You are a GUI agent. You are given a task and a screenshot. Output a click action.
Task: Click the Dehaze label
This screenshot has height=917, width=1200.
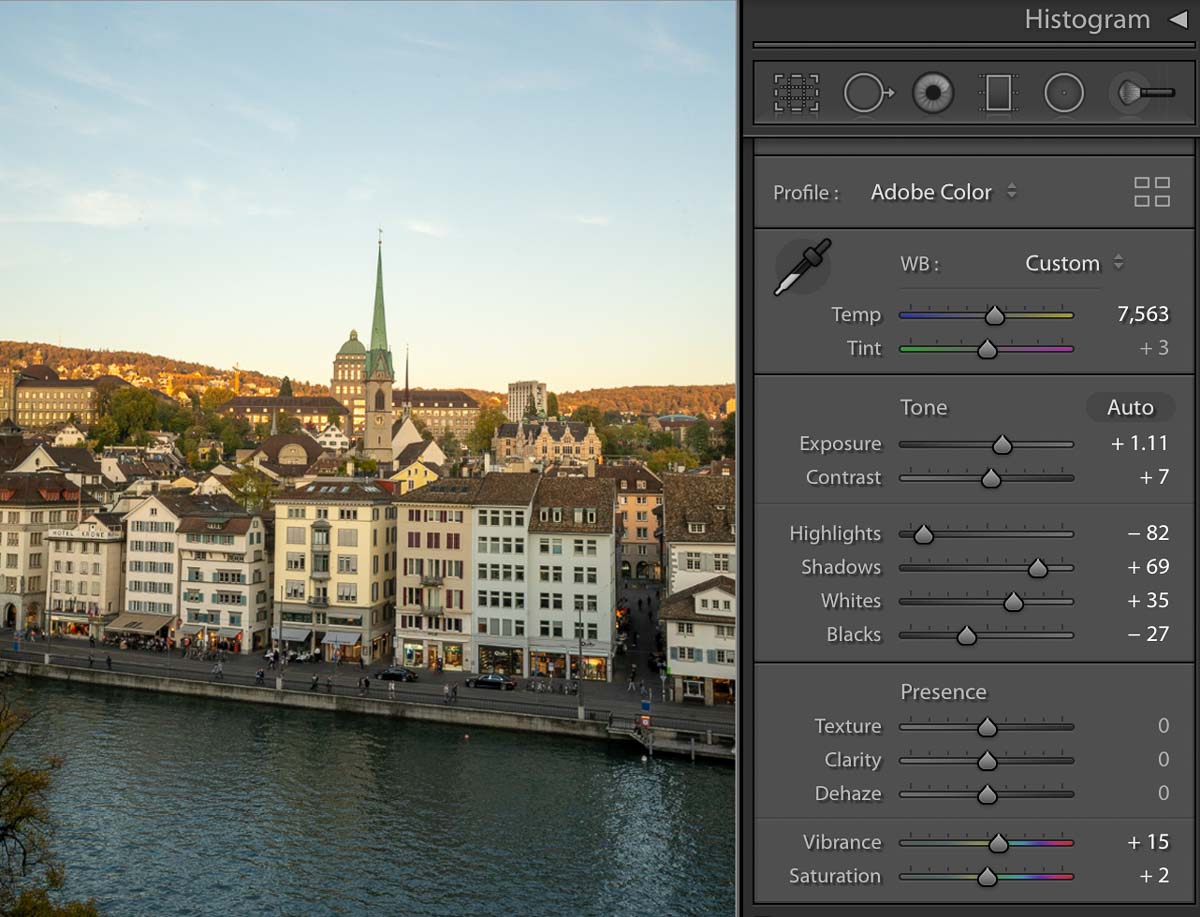[x=848, y=793]
